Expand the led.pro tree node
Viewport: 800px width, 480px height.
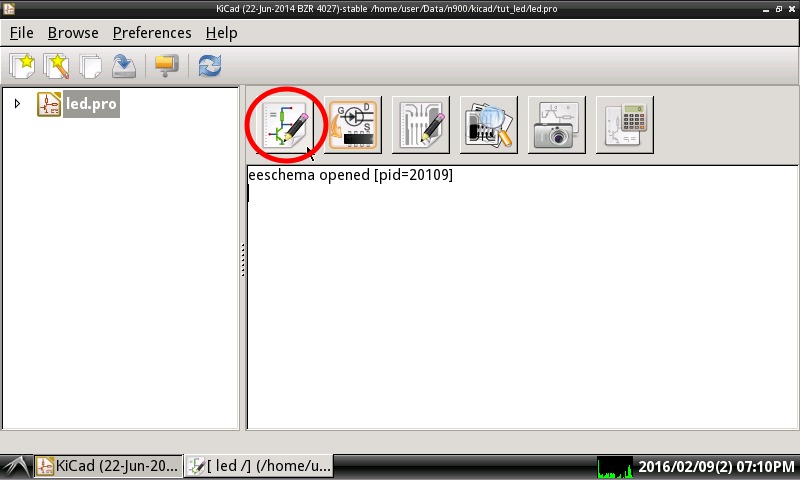point(17,104)
